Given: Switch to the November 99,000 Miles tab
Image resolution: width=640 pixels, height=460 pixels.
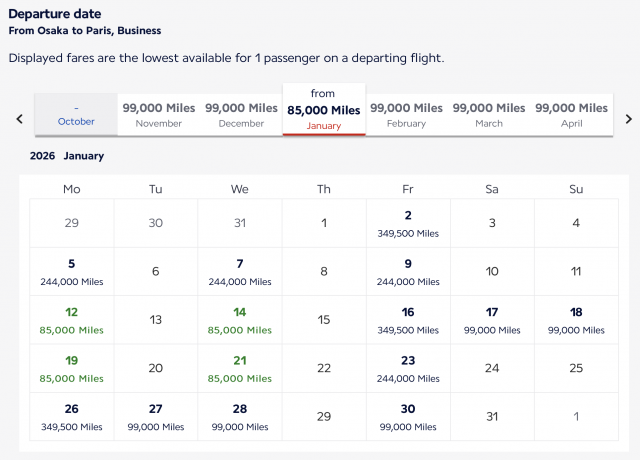Looking at the screenshot, I should (159, 115).
